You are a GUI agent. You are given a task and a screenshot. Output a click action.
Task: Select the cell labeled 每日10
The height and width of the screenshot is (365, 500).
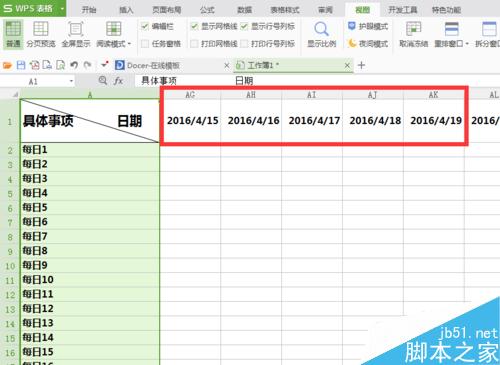[x=90, y=280]
